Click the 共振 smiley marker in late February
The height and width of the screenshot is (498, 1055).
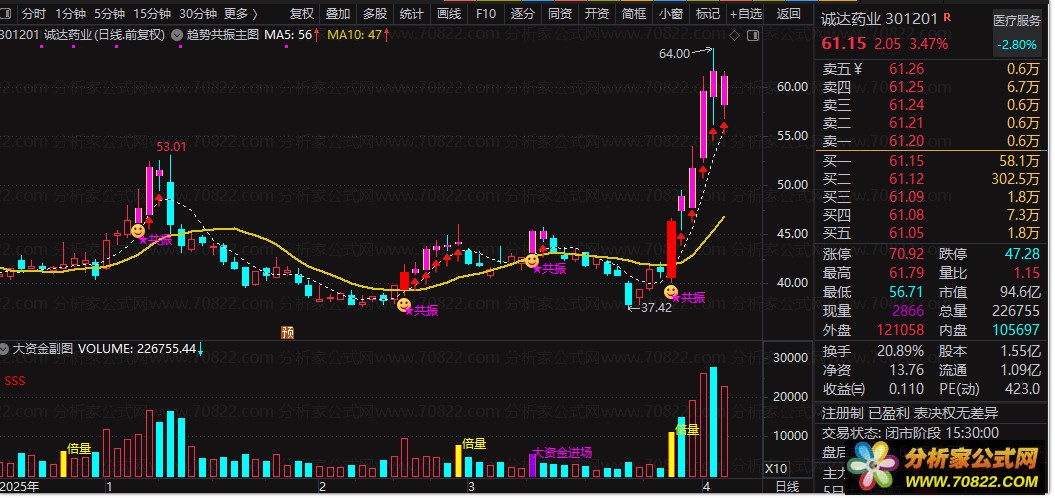(404, 305)
